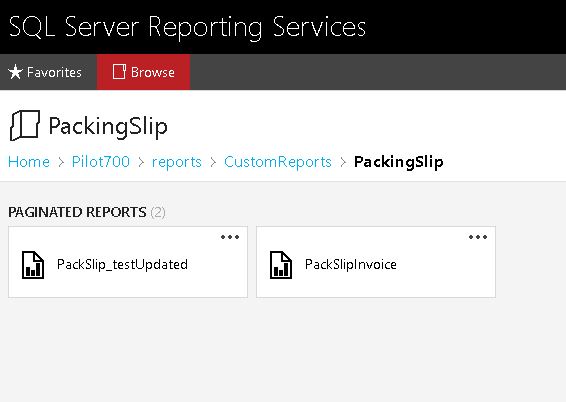Click the SQL Server Reporting Services title
Screen dimensions: 566x402
coord(187,27)
